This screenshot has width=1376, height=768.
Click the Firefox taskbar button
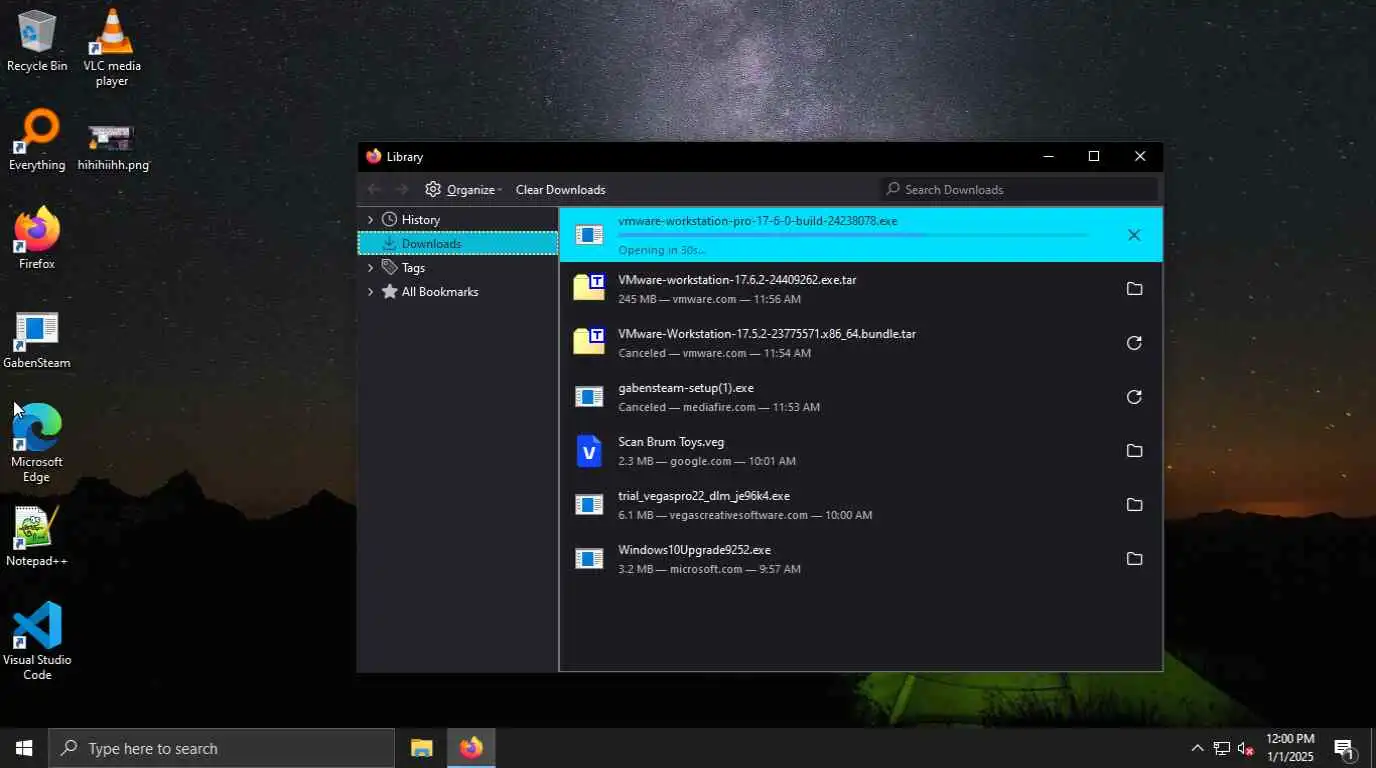[471, 748]
